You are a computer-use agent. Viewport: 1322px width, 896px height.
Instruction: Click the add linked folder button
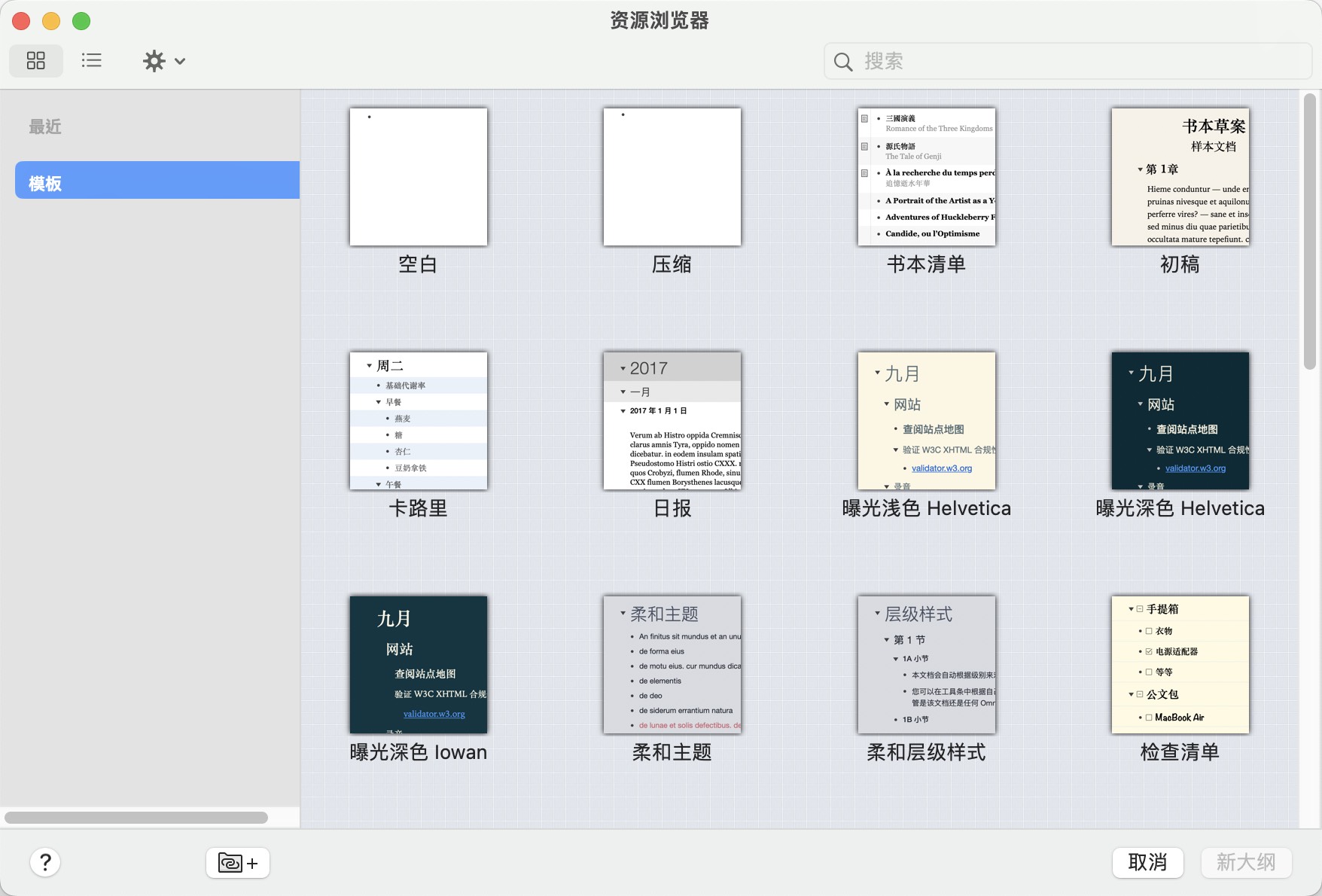pos(237,863)
